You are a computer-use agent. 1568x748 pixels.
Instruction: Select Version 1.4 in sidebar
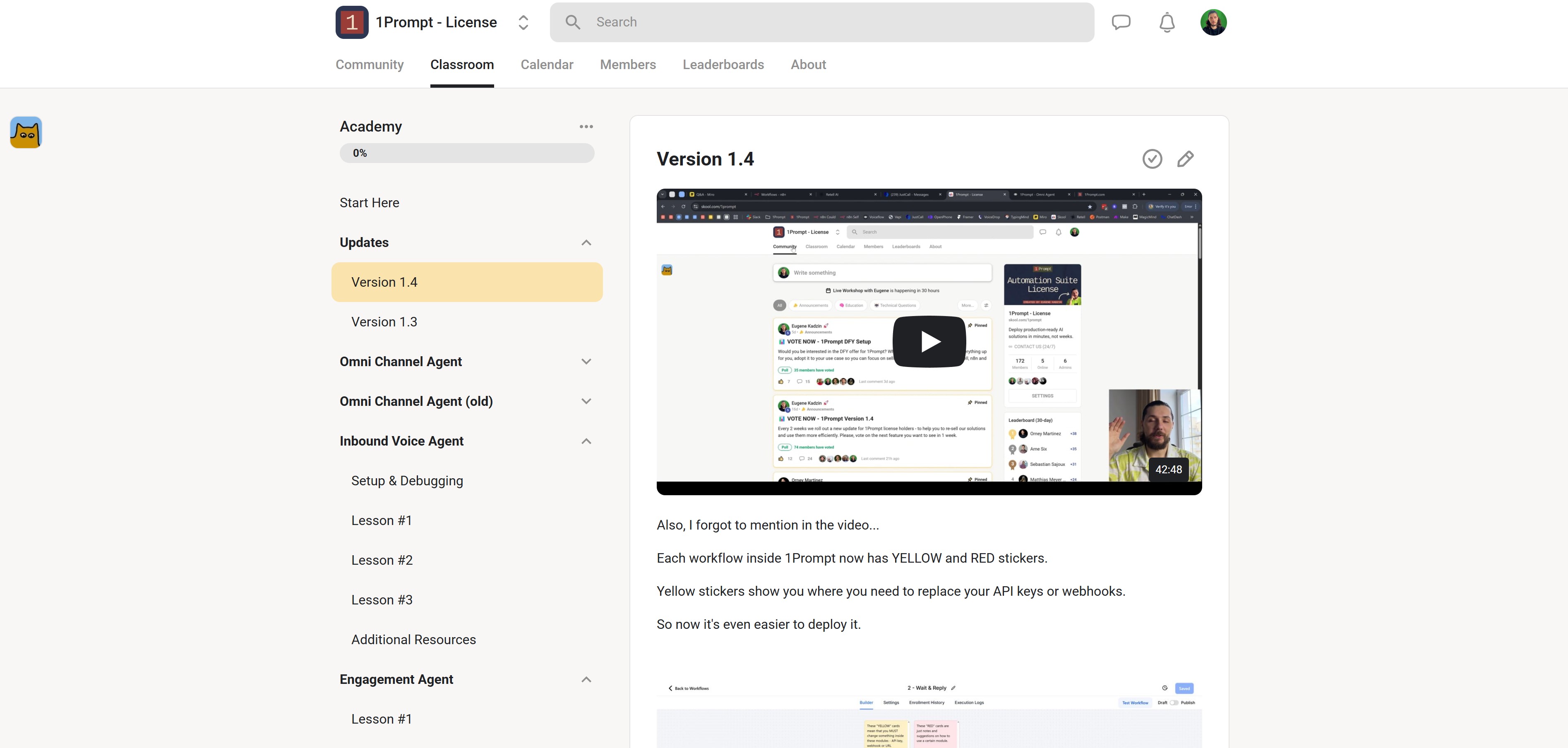tap(467, 282)
